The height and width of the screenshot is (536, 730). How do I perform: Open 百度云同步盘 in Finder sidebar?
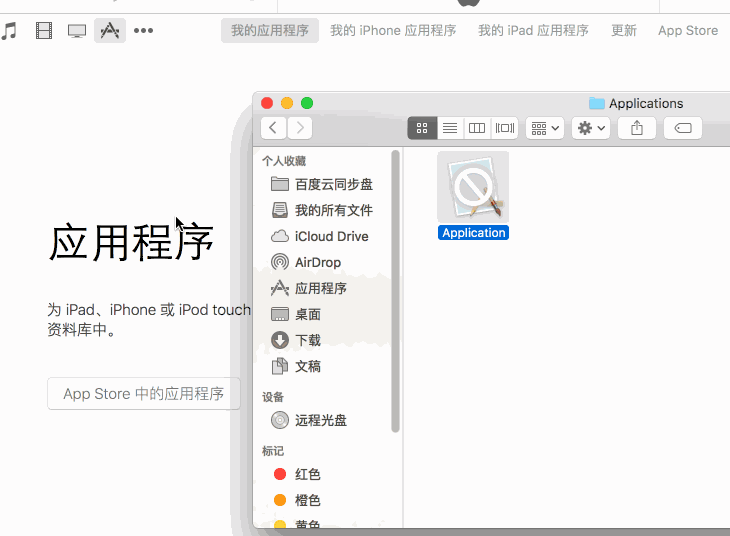point(323,184)
